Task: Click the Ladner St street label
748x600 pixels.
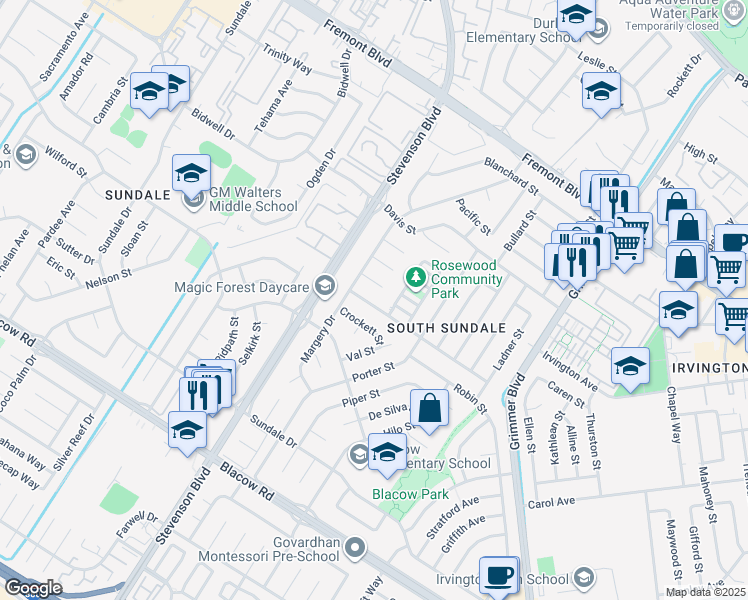Action: pyautogui.click(x=509, y=350)
